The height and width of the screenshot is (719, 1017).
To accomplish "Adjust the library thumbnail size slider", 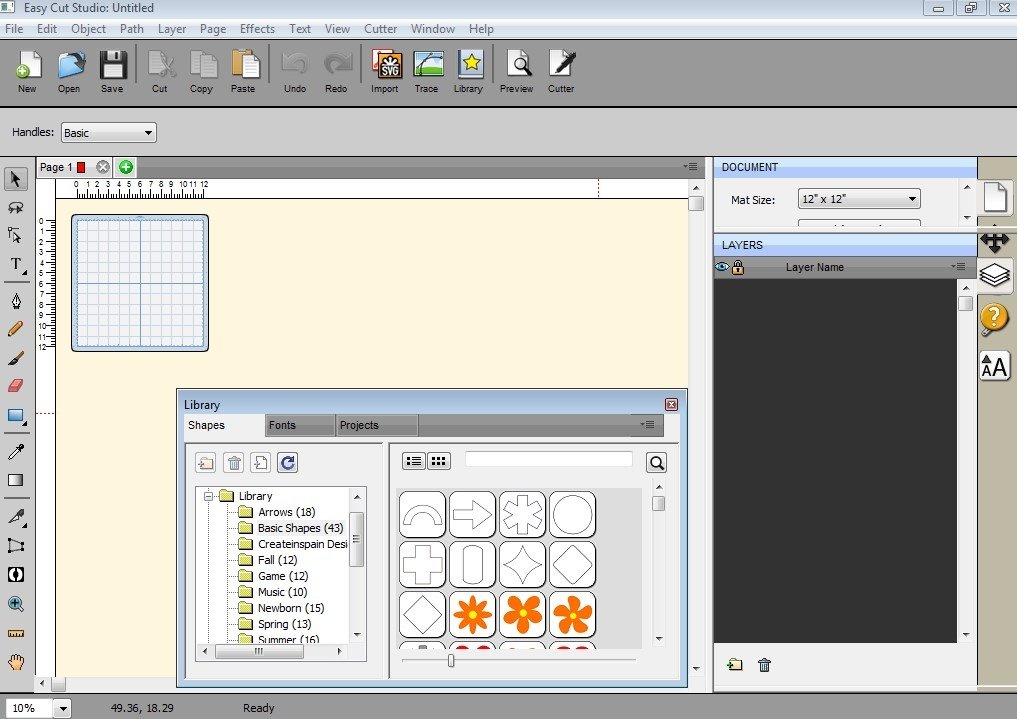I will pyautogui.click(x=451, y=661).
